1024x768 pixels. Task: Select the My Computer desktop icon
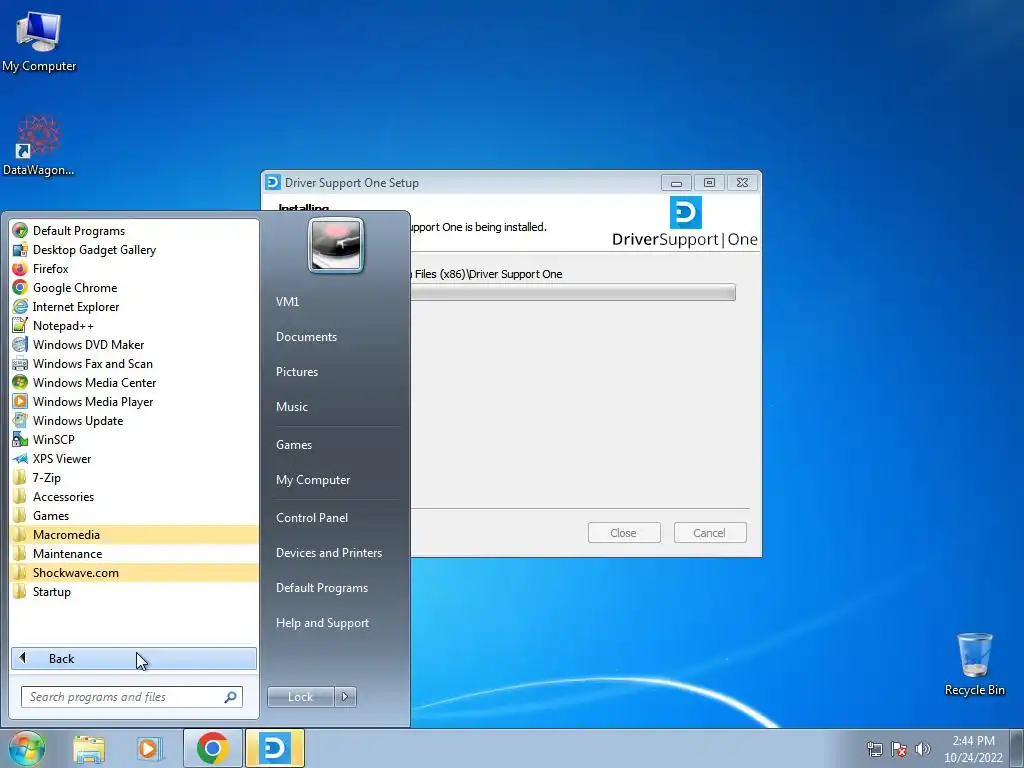point(39,42)
